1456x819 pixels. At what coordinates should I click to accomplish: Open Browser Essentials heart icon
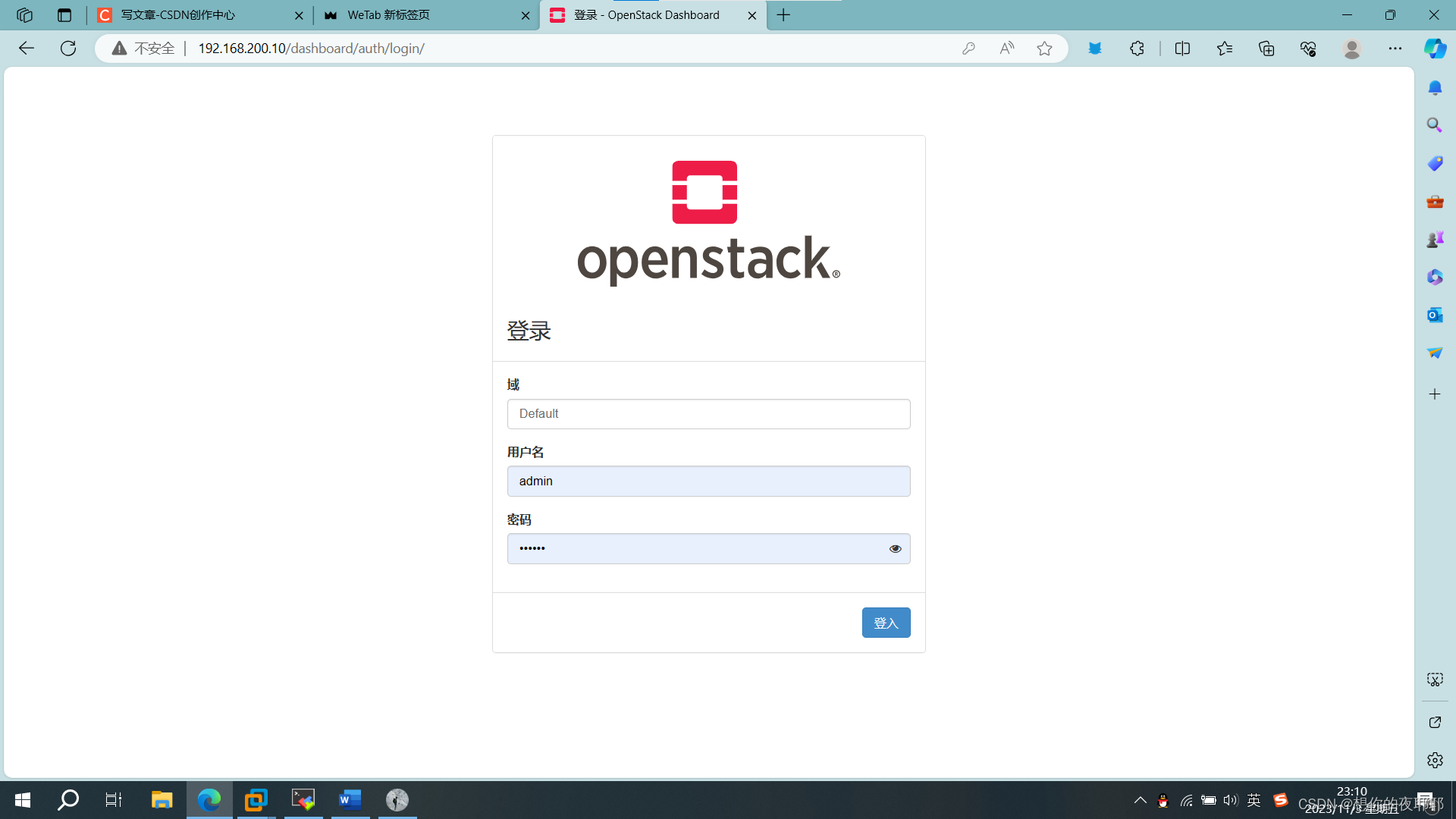1308,49
